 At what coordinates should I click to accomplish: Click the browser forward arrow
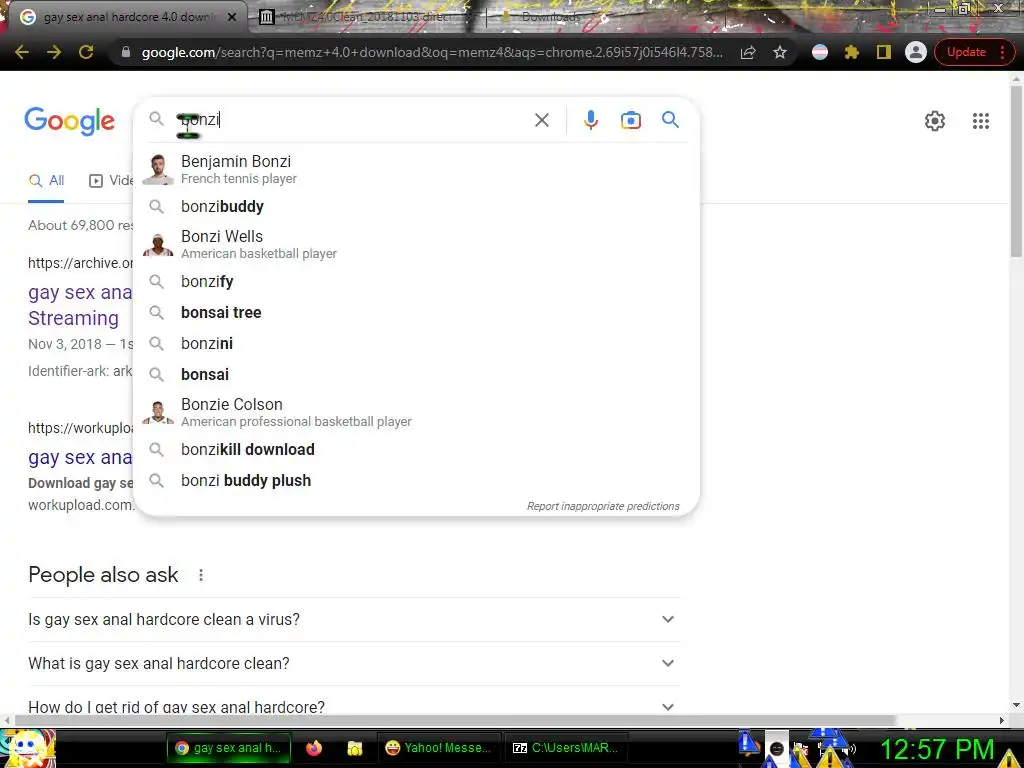pos(54,52)
